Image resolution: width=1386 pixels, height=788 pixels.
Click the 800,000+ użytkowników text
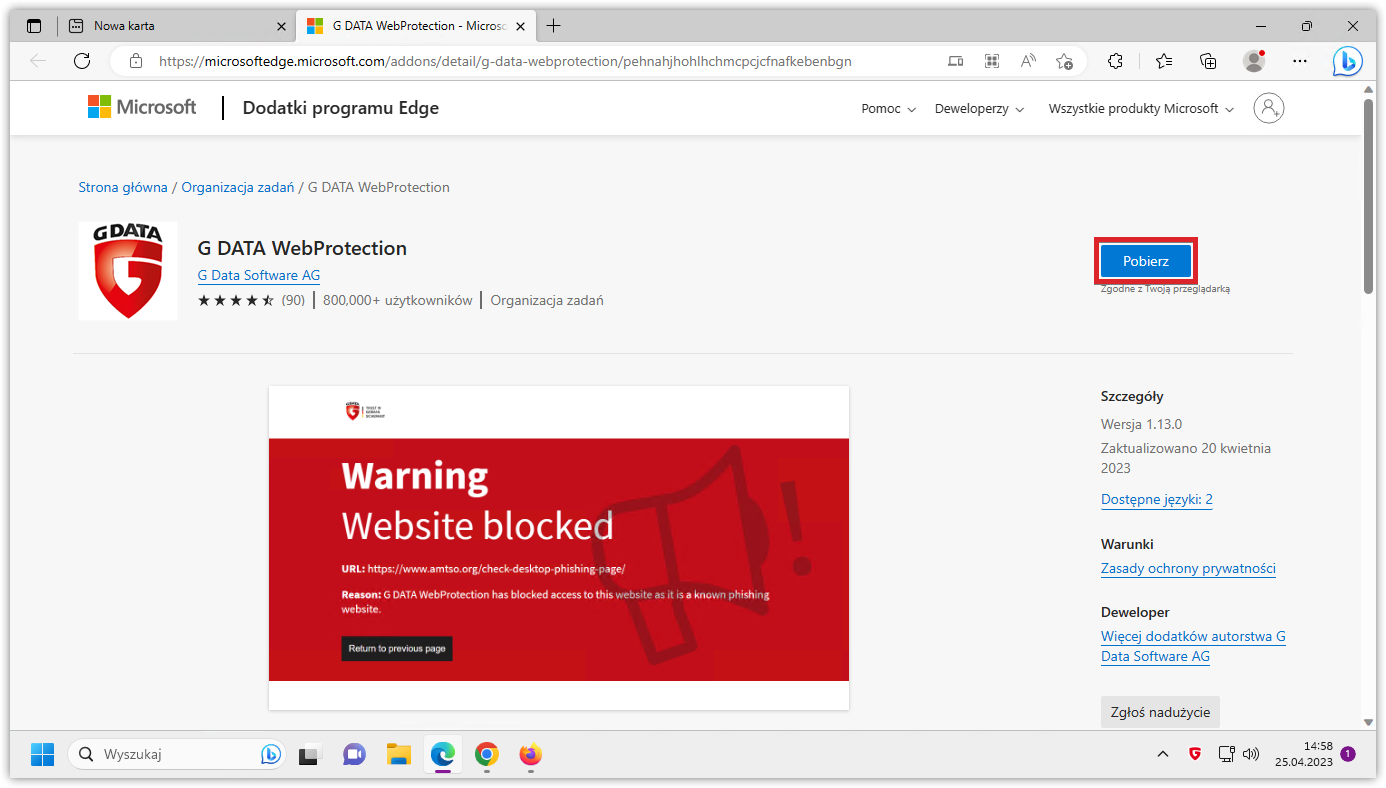tap(398, 300)
